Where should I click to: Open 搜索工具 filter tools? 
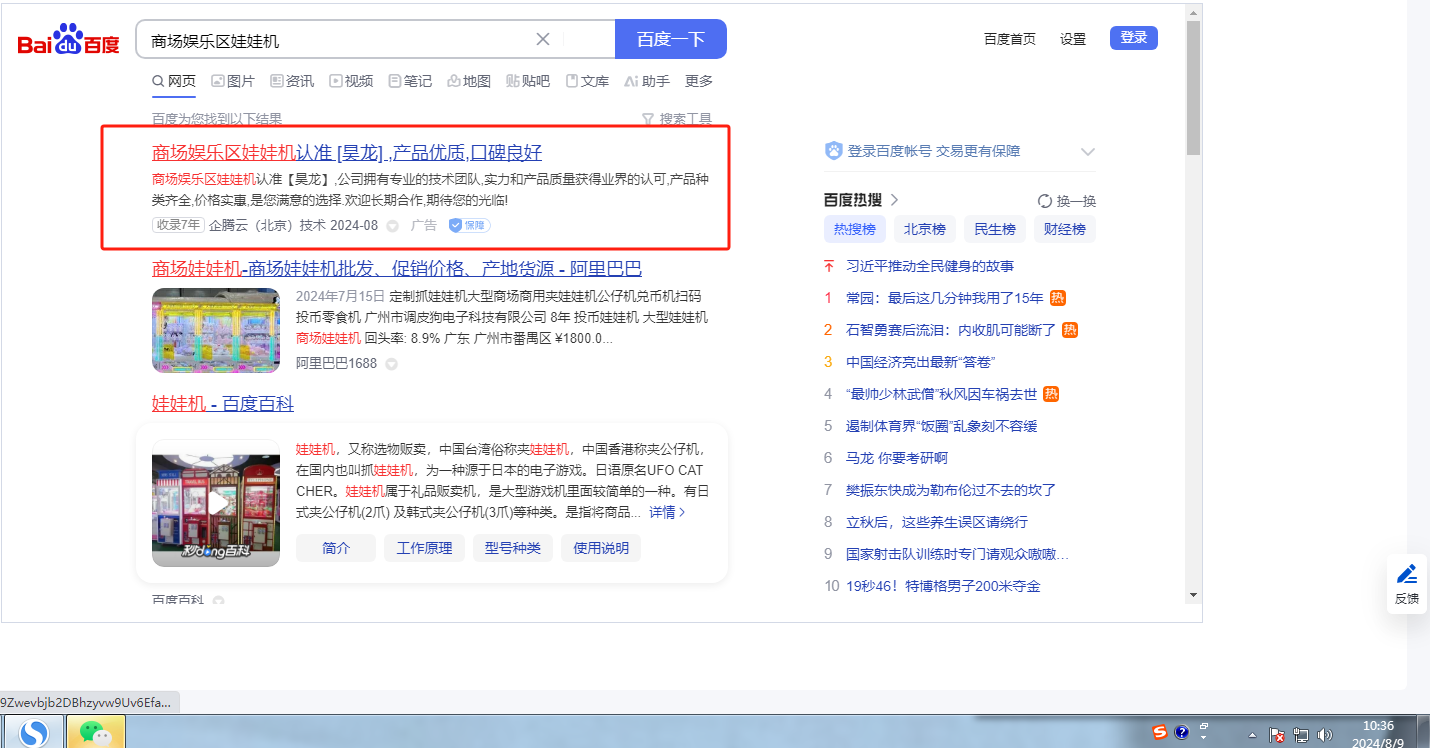tap(676, 119)
